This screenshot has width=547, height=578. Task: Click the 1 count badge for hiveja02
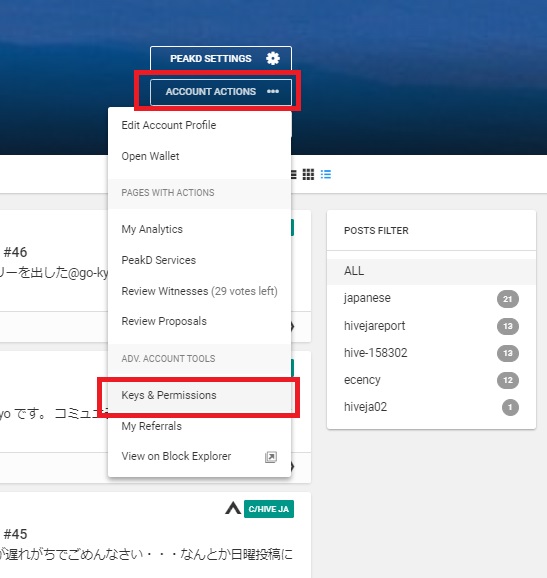(x=510, y=407)
